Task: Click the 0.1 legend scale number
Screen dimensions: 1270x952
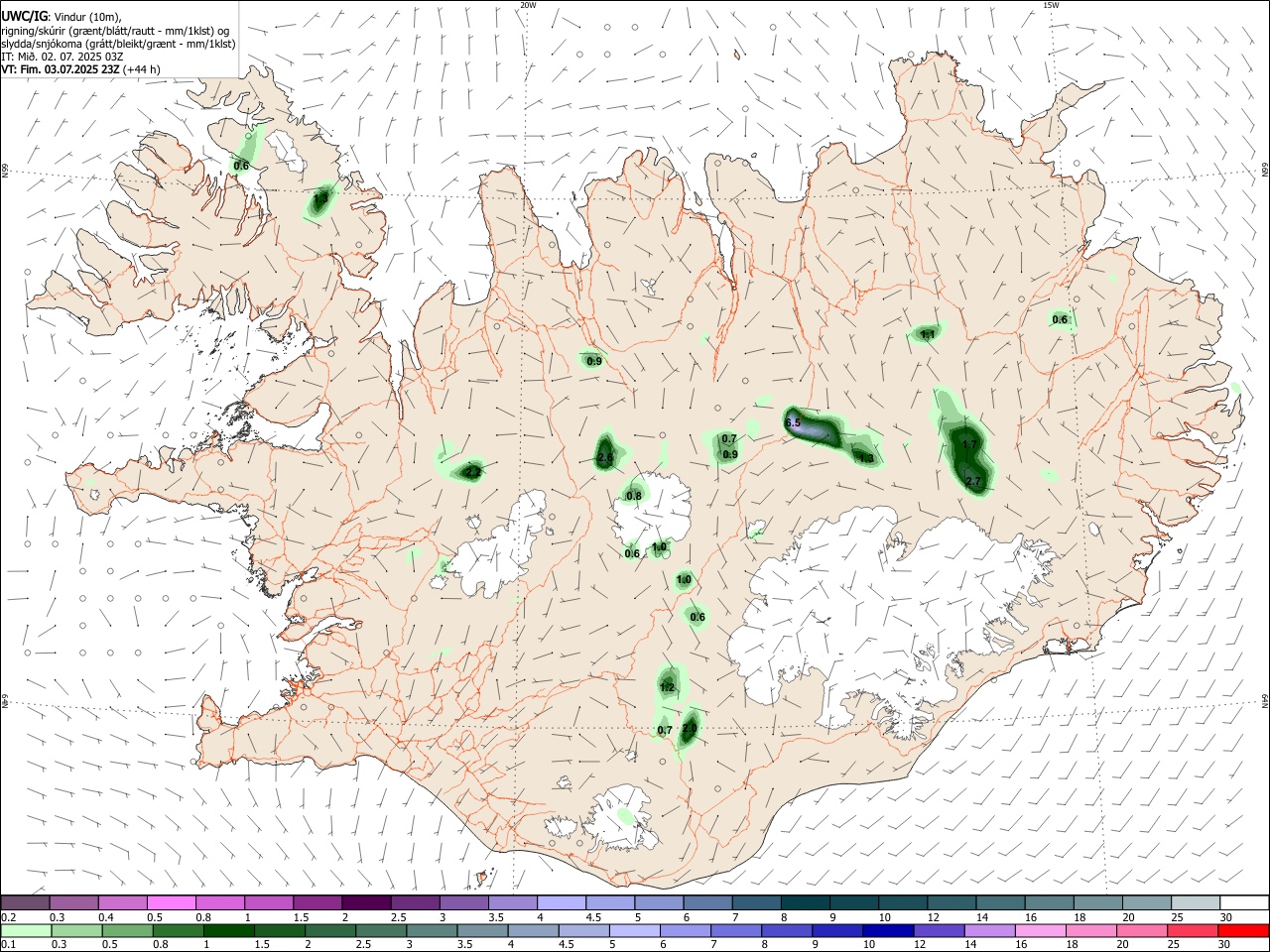Action: [x=9, y=945]
